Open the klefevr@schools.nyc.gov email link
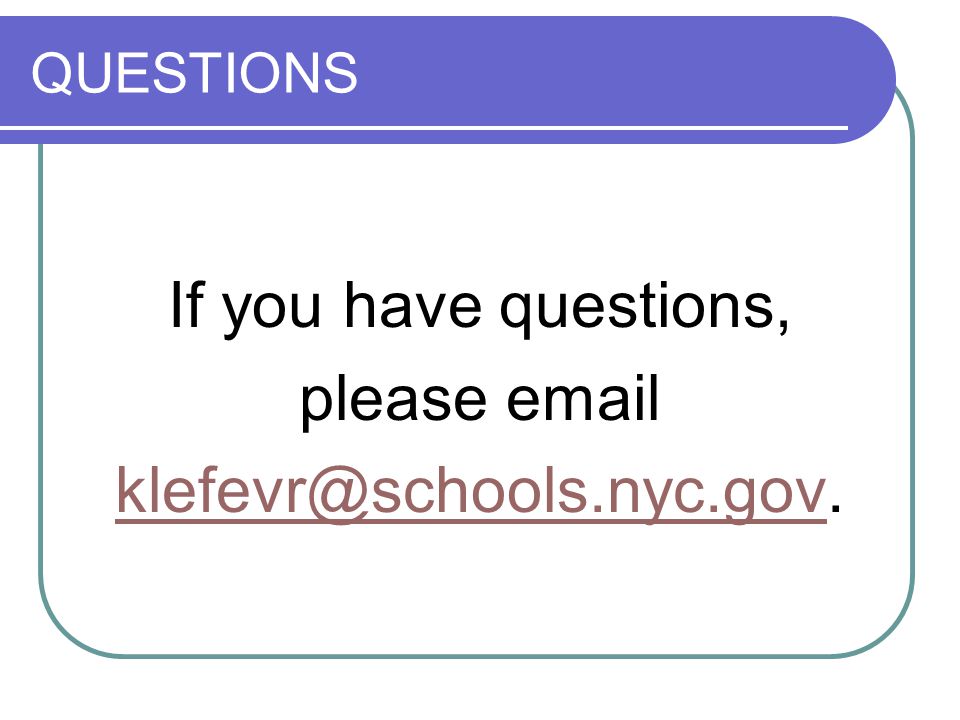Viewport: 960px width, 720px height. (471, 493)
